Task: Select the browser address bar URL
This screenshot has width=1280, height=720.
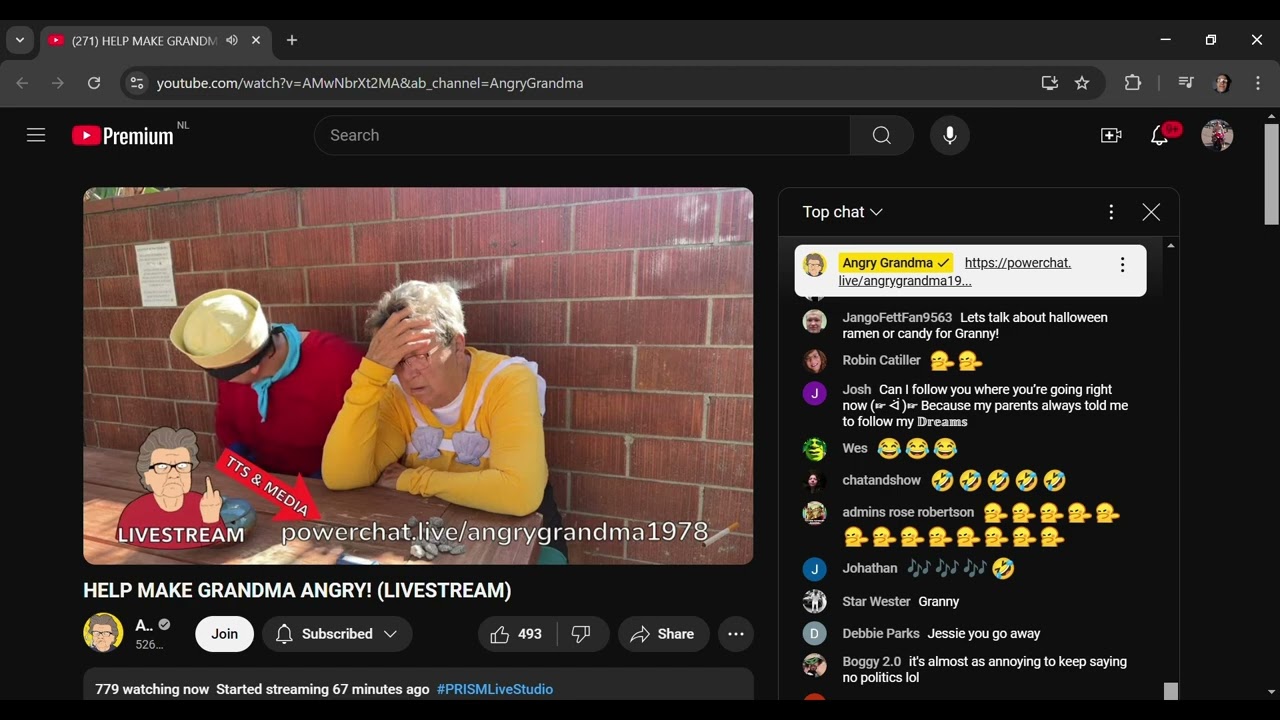Action: (370, 83)
